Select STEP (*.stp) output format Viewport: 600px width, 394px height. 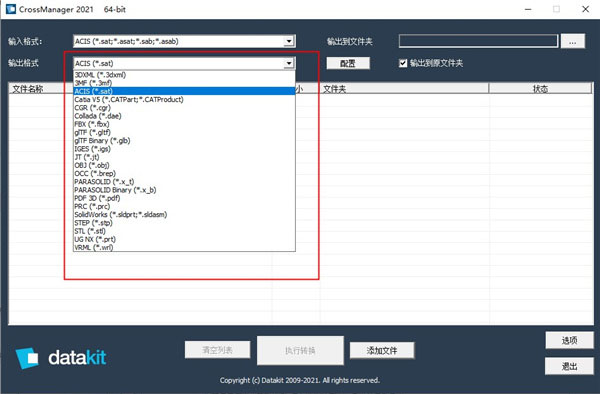184,223
